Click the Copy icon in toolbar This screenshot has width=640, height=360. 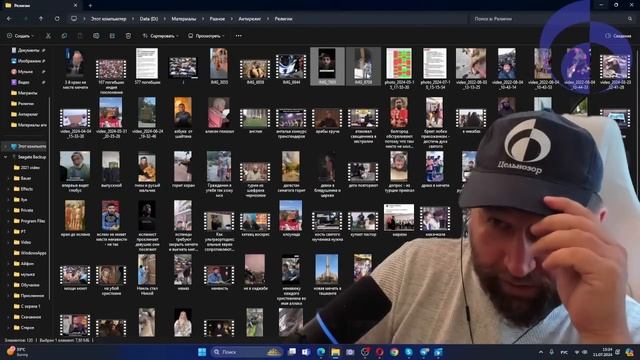(x=64, y=36)
